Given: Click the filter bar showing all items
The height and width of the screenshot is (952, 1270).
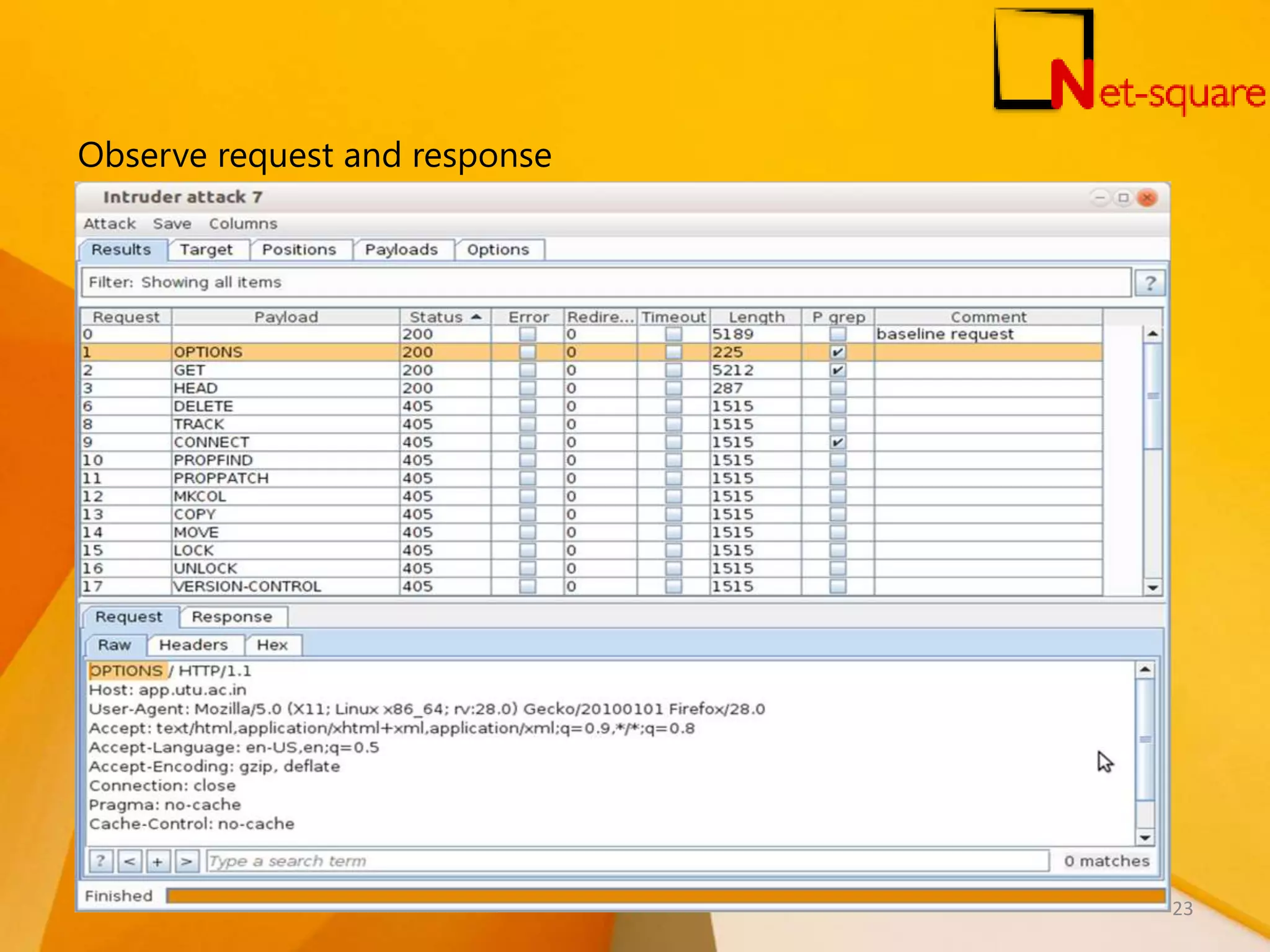Looking at the screenshot, I should point(606,283).
